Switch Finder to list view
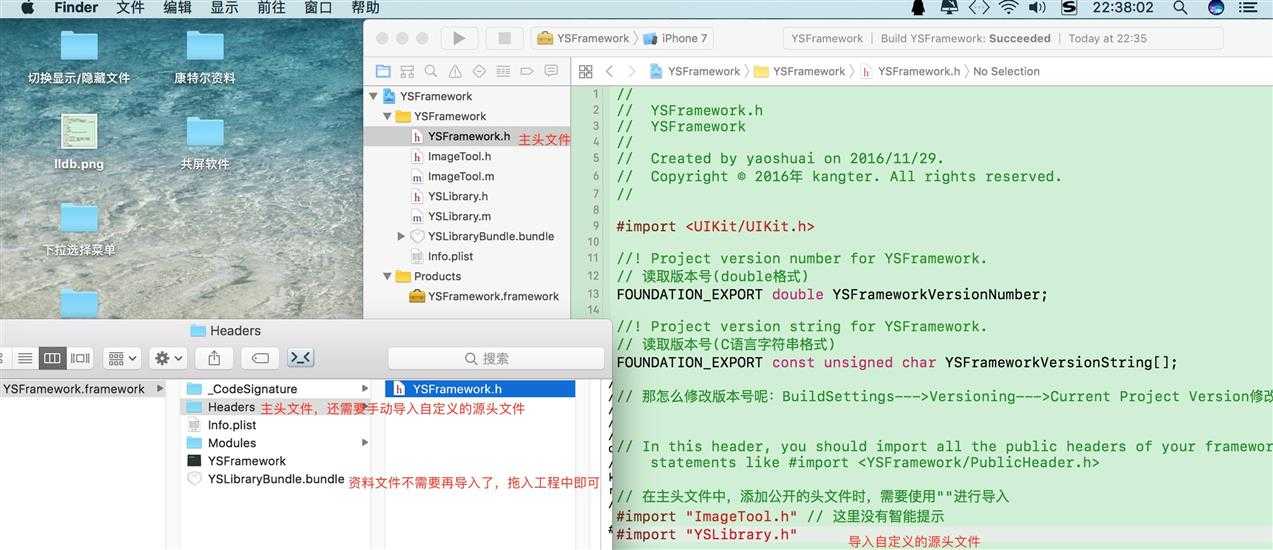The image size is (1273, 550). tap(25, 358)
